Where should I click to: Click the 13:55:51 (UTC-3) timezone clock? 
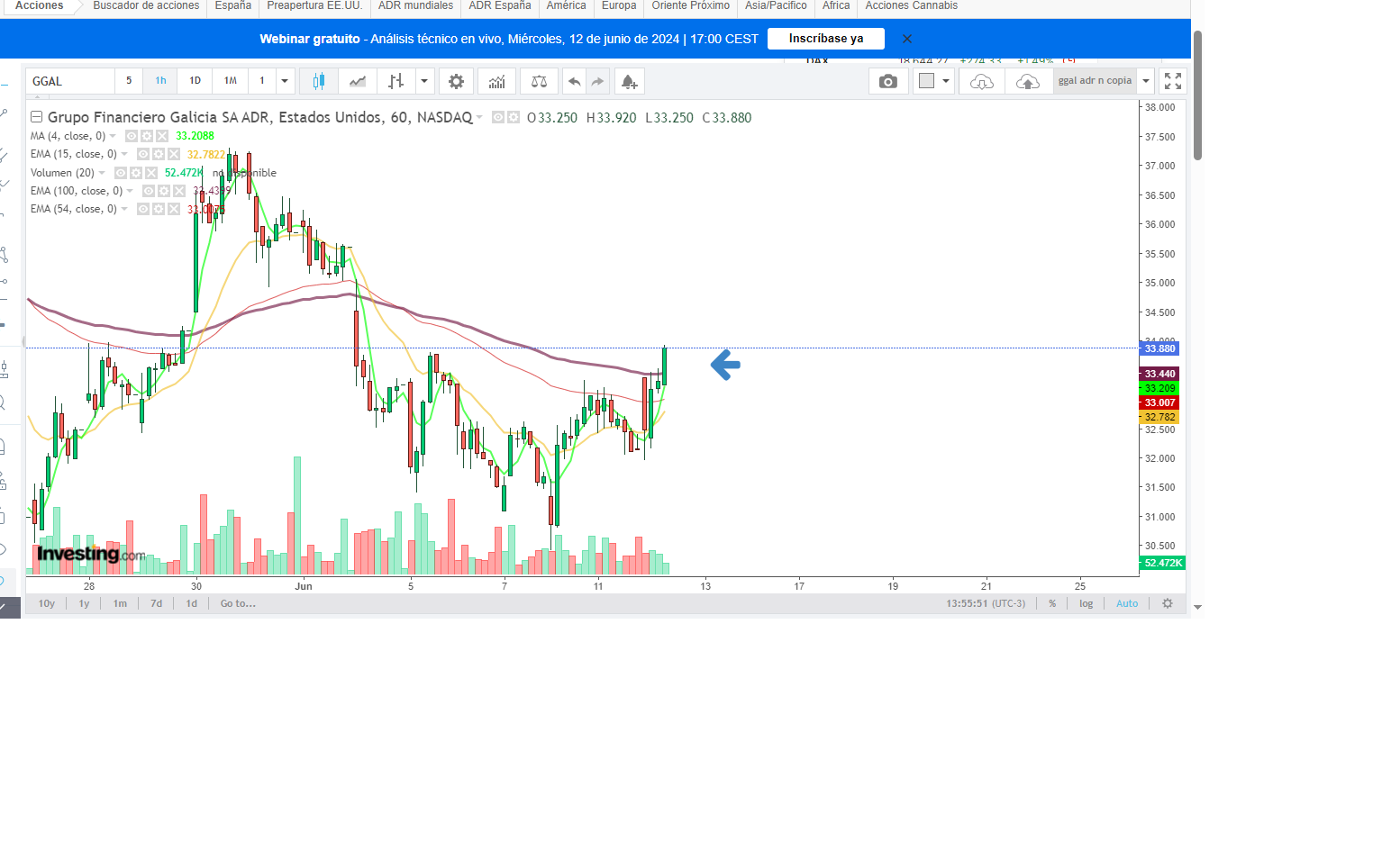click(x=986, y=603)
